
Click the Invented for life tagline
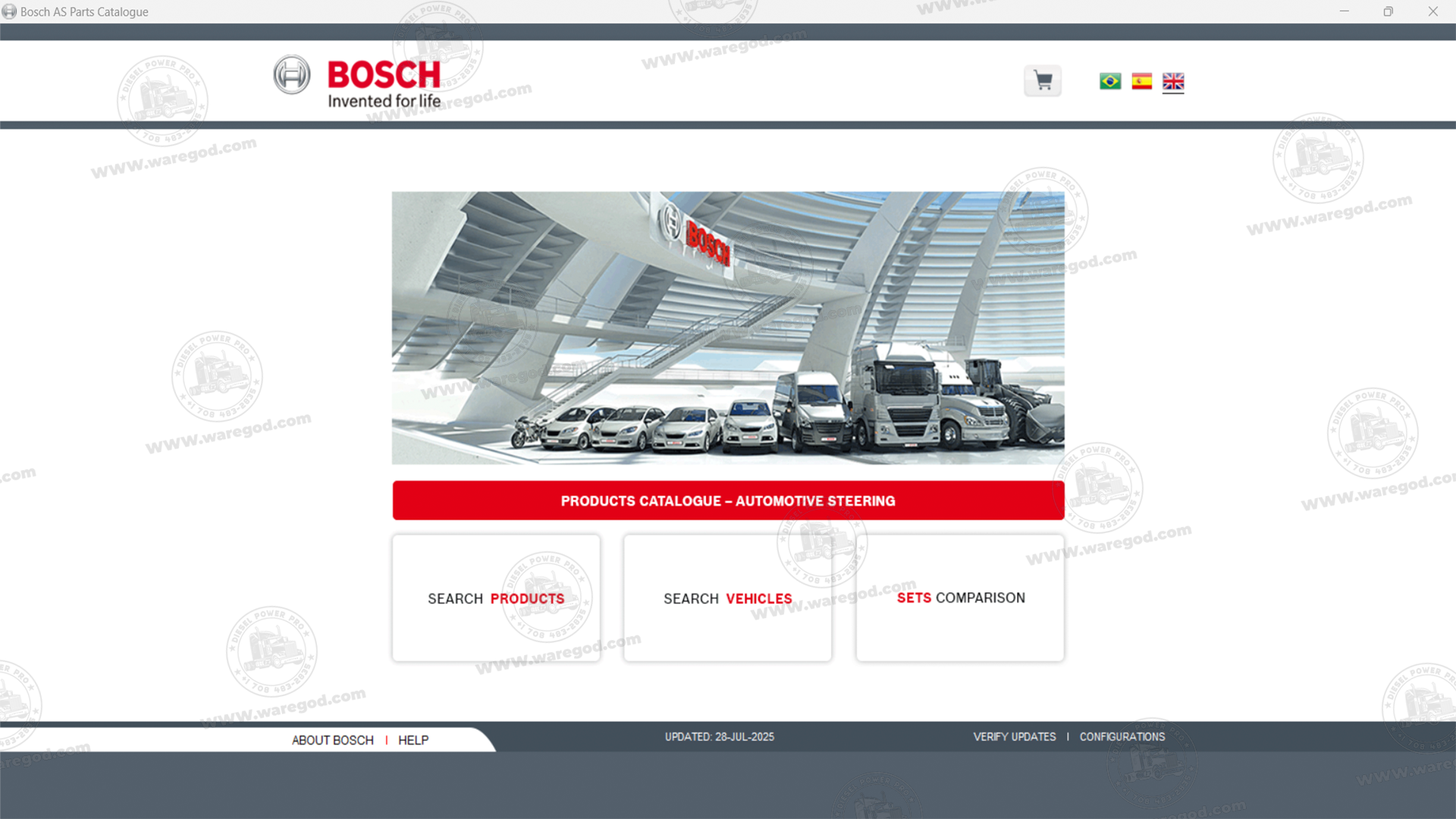point(384,101)
